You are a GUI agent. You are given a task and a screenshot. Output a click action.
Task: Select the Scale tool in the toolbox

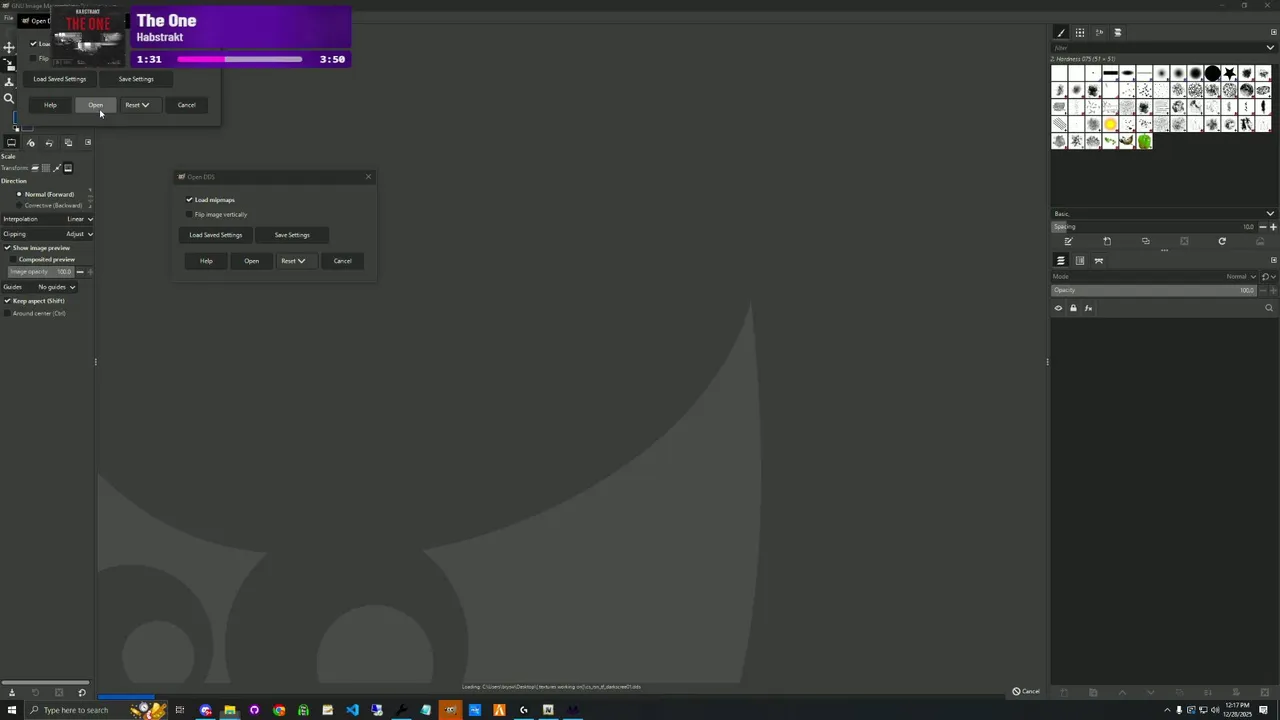tap(10, 64)
